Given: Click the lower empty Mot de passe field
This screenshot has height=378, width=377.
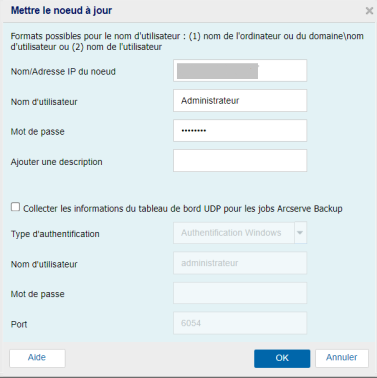Looking at the screenshot, I should tap(240, 293).
